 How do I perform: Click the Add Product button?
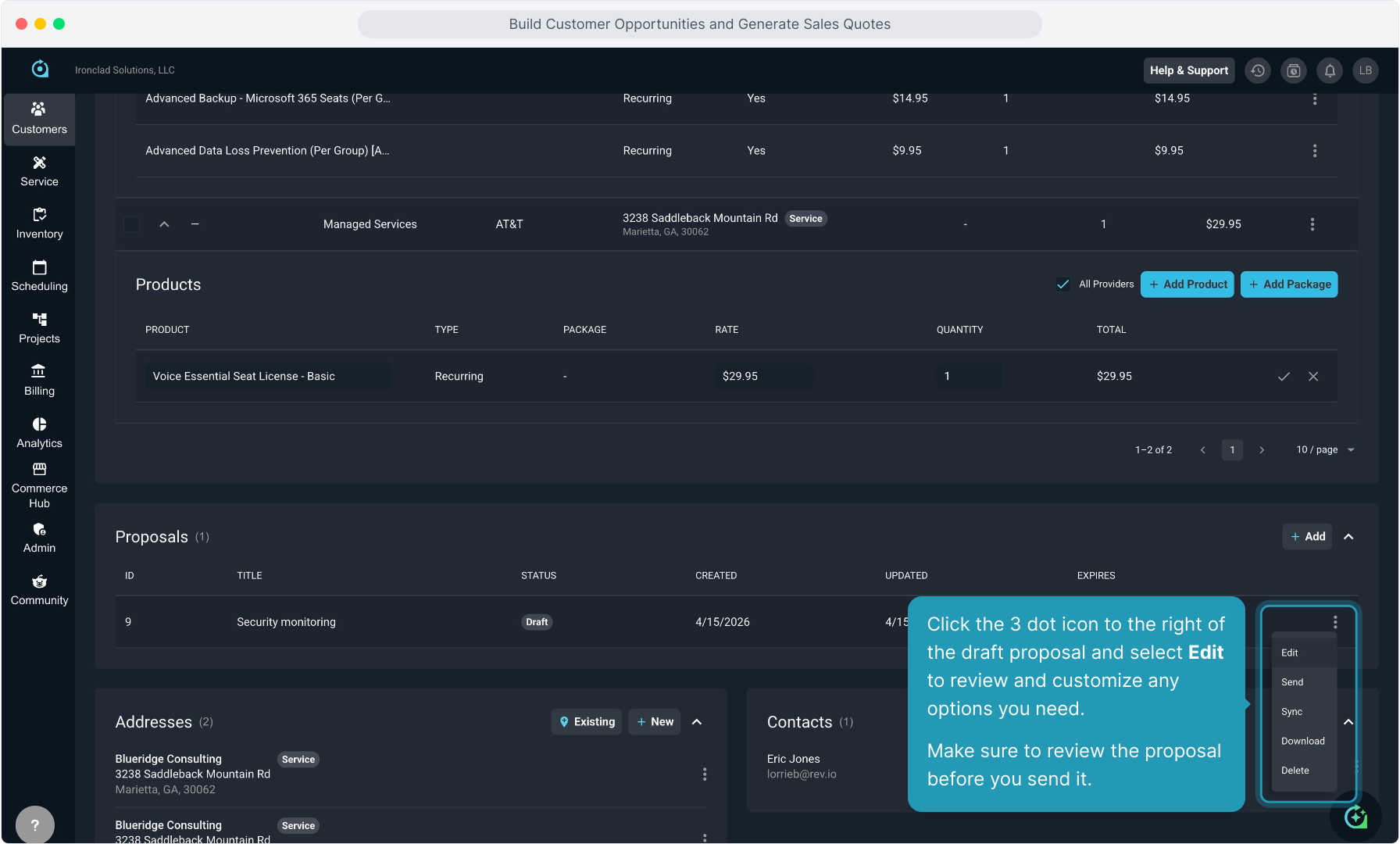tap(1187, 284)
